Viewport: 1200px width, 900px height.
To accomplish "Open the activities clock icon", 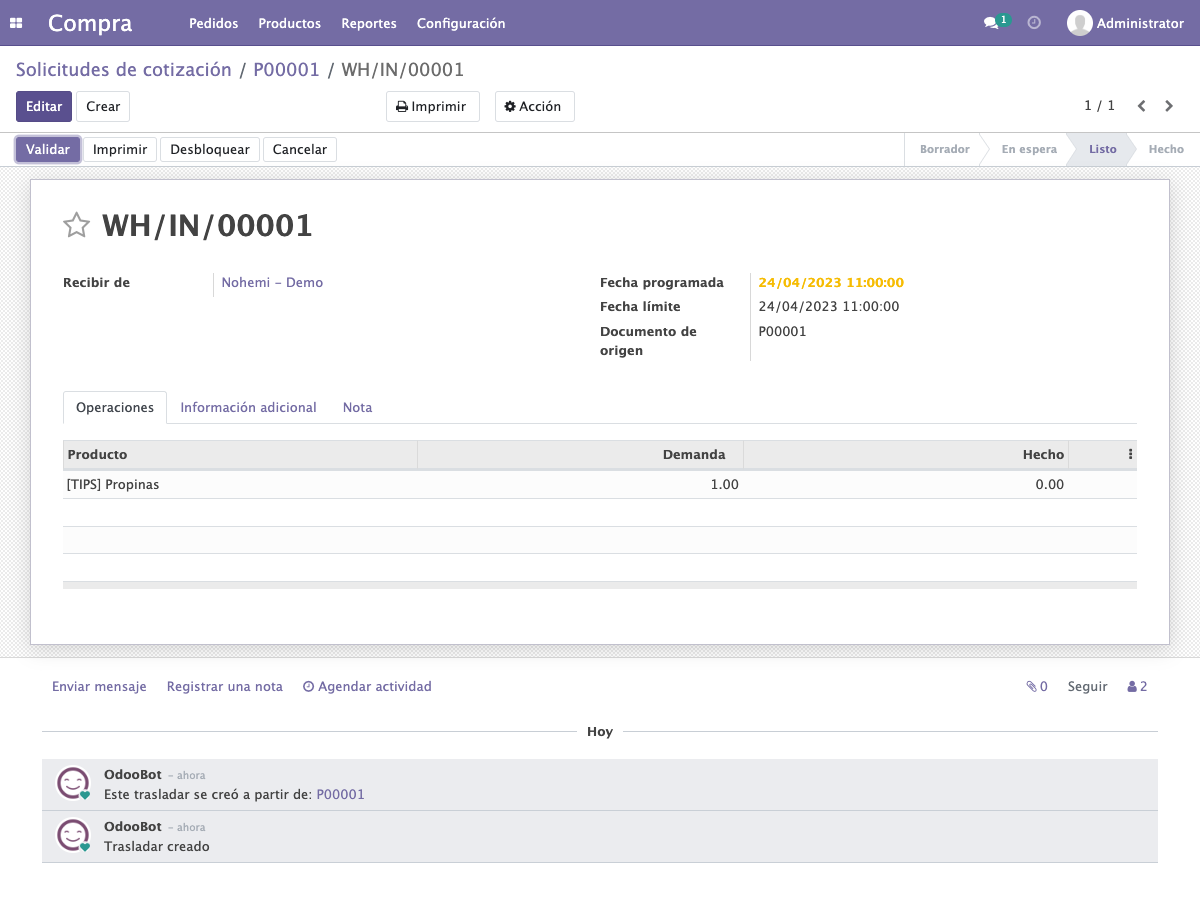I will coord(1034,23).
